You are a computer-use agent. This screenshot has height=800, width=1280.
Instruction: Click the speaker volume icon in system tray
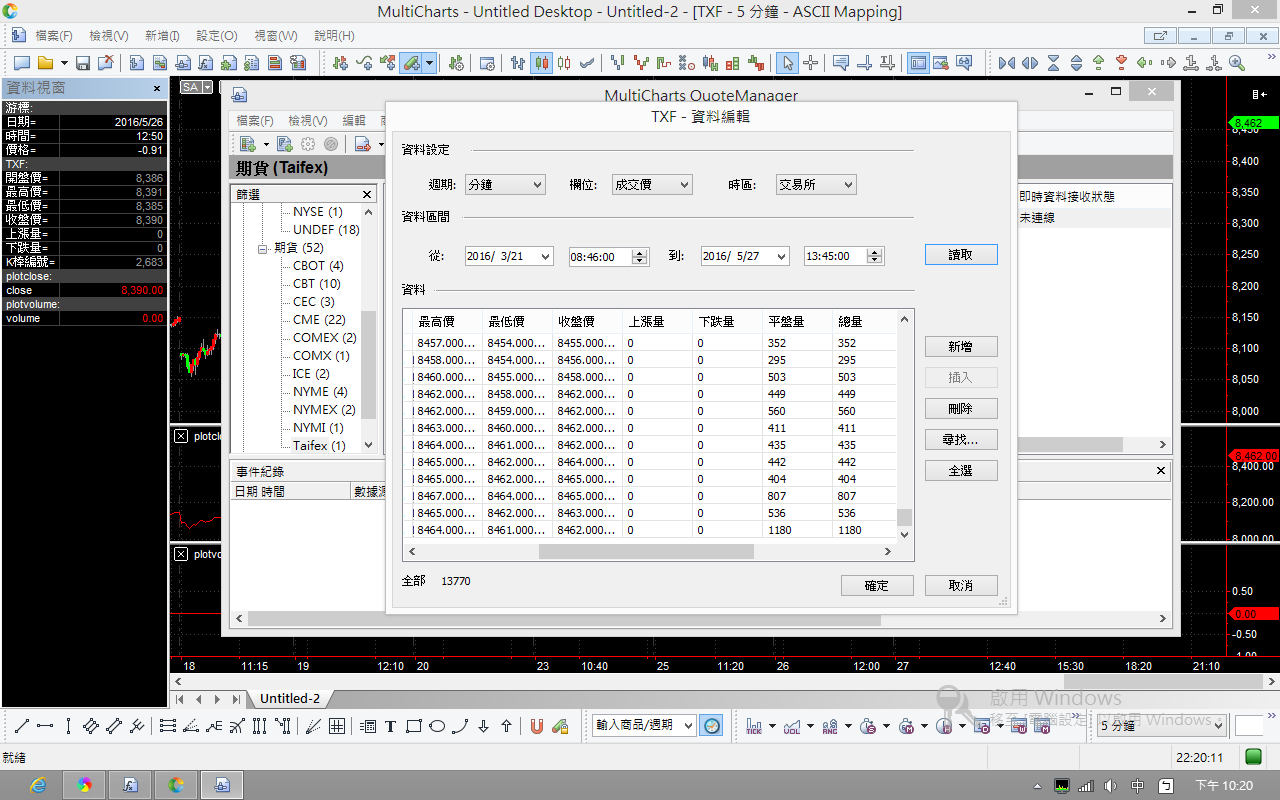(1111, 786)
